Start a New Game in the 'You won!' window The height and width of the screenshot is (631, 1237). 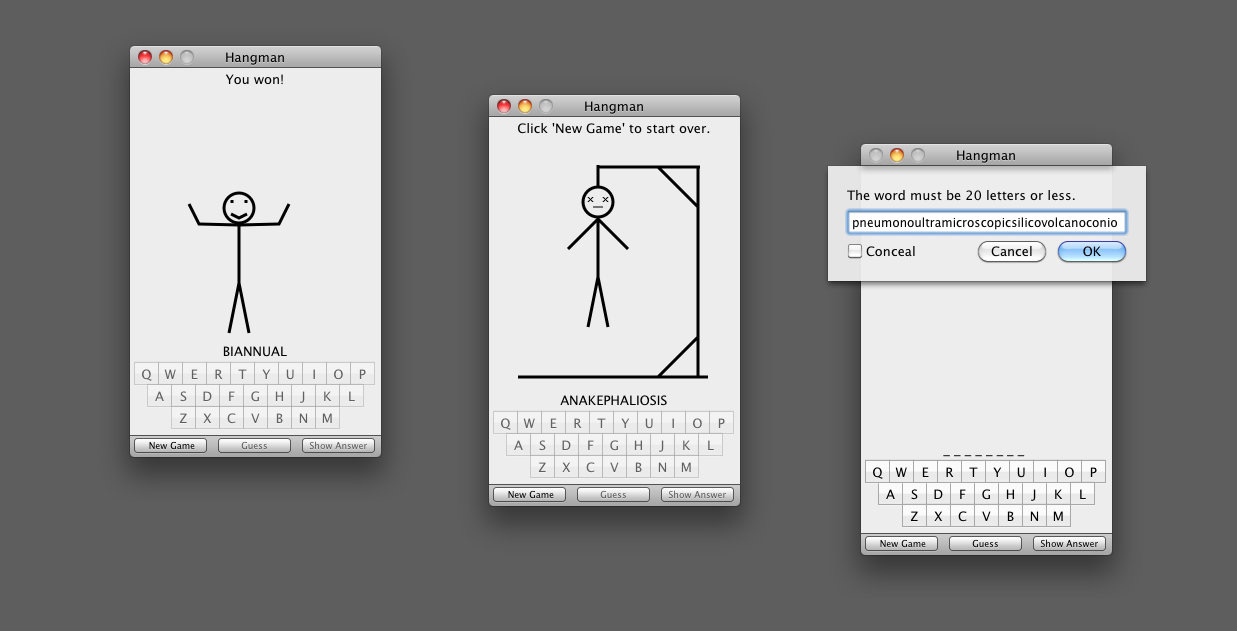coord(172,446)
